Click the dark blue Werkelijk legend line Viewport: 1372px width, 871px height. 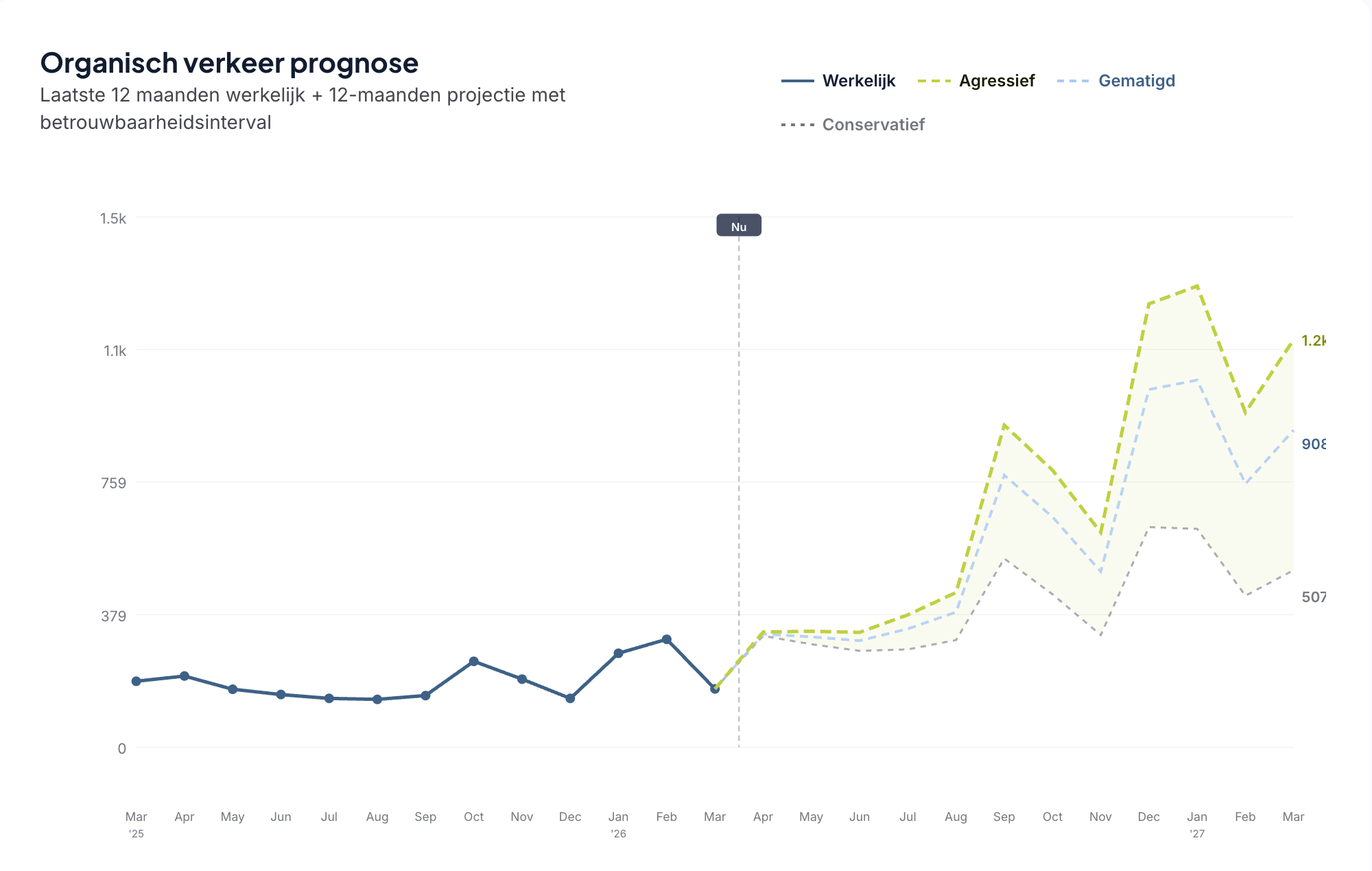798,81
